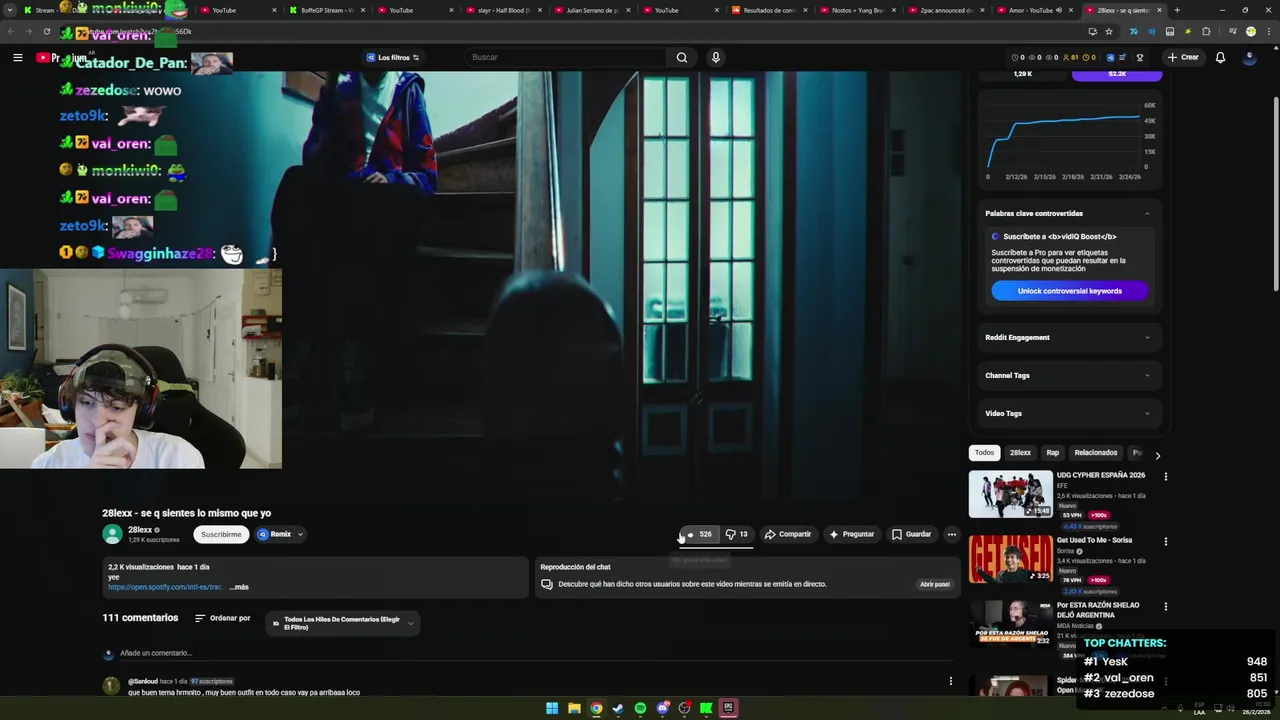Click Unlock controversial keywords button
This screenshot has height=720, width=1280.
[1069, 291]
